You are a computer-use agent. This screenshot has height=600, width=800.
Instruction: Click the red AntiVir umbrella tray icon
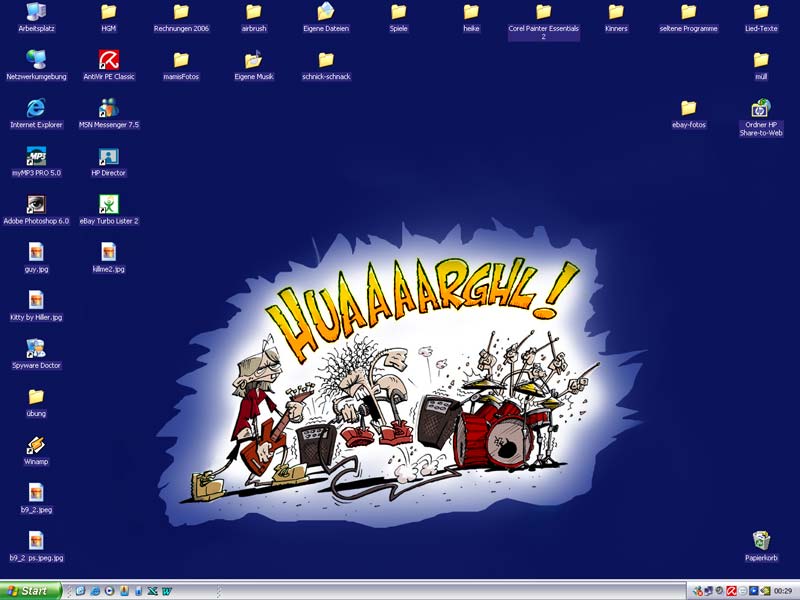pyautogui.click(x=732, y=591)
